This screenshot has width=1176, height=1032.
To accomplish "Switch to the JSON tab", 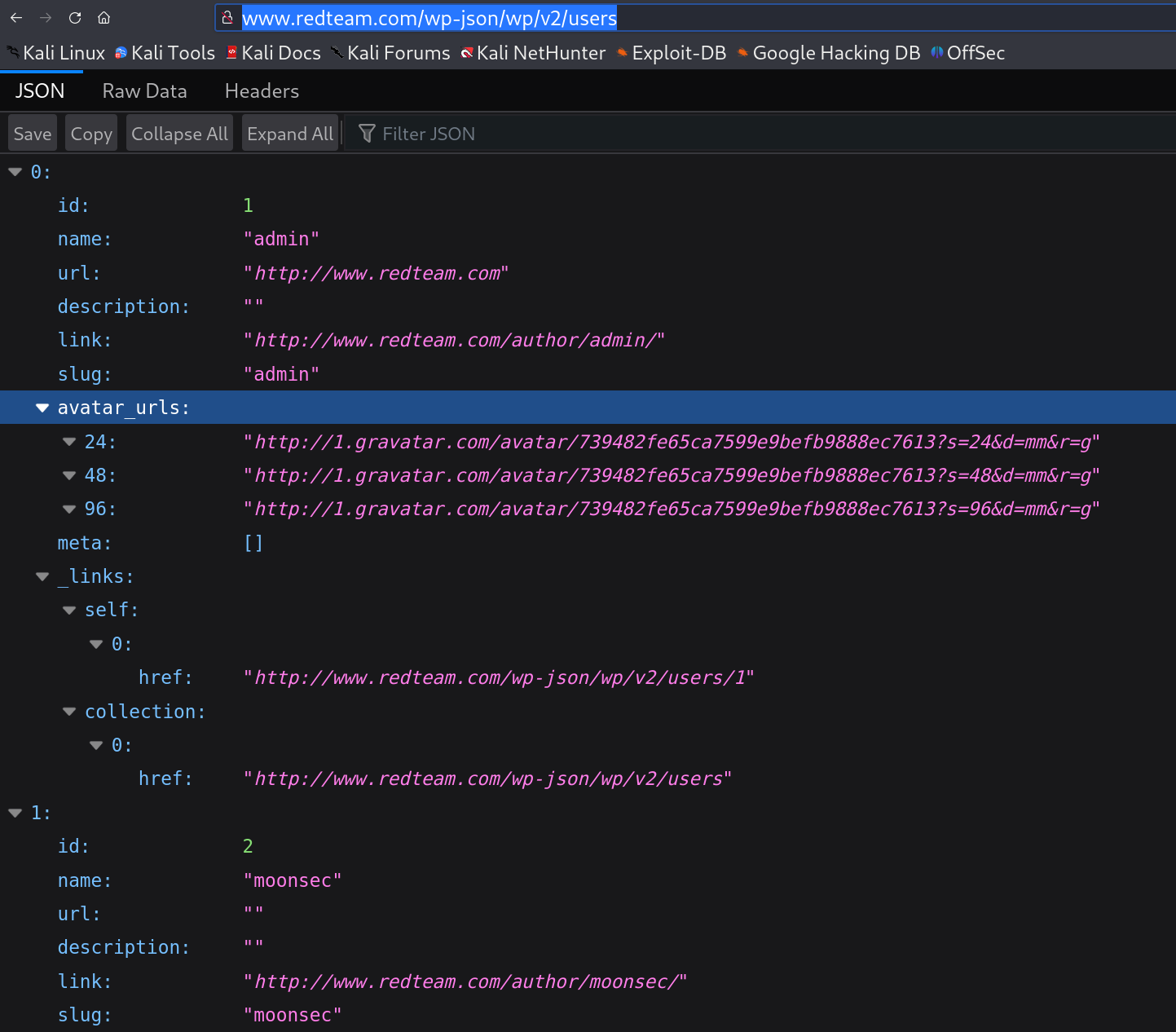I will (40, 91).
